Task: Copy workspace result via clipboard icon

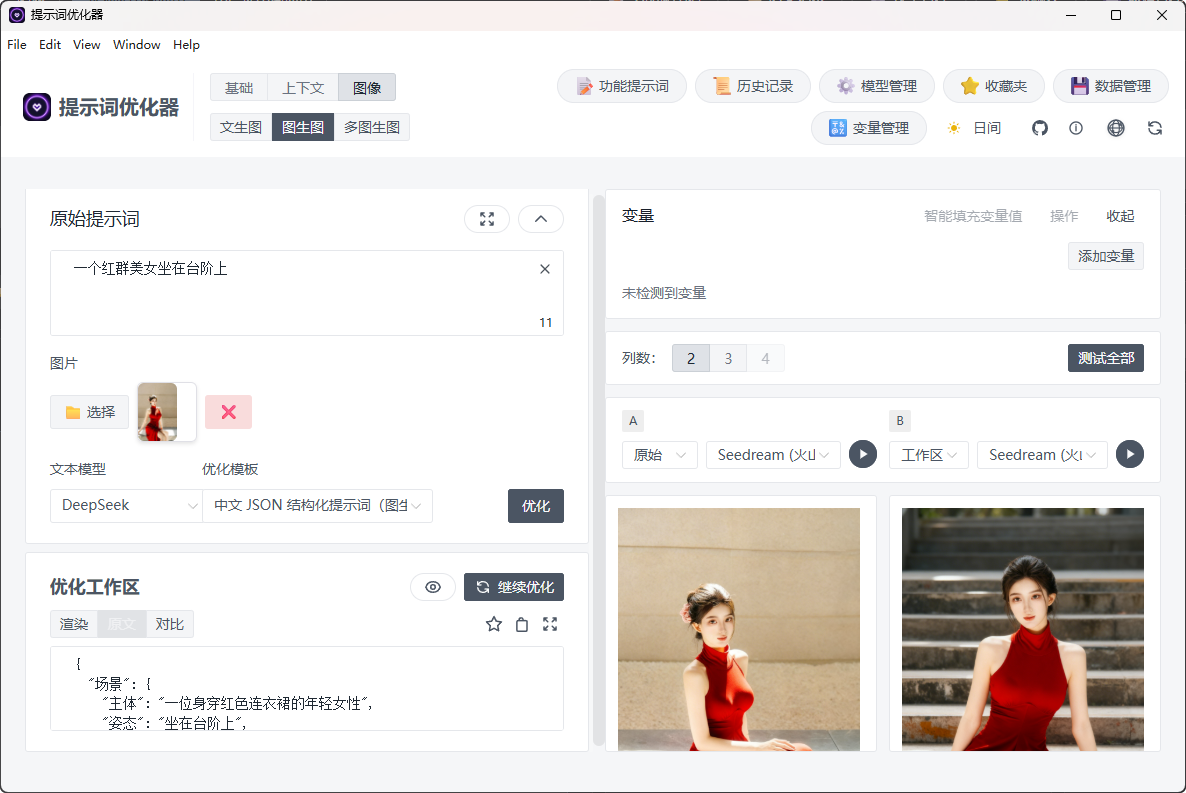Action: [x=521, y=623]
